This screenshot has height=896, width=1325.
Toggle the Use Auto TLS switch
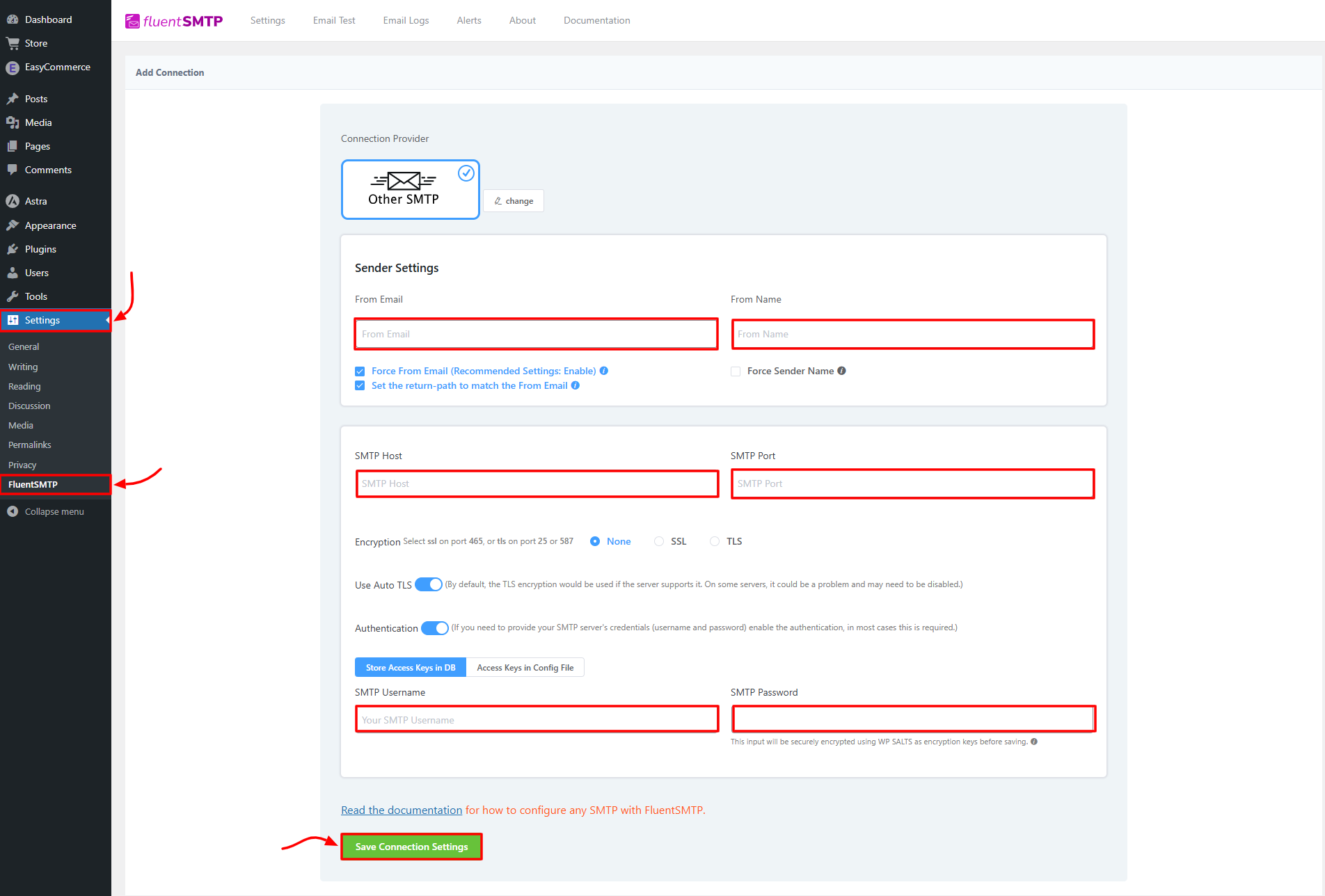tap(429, 584)
